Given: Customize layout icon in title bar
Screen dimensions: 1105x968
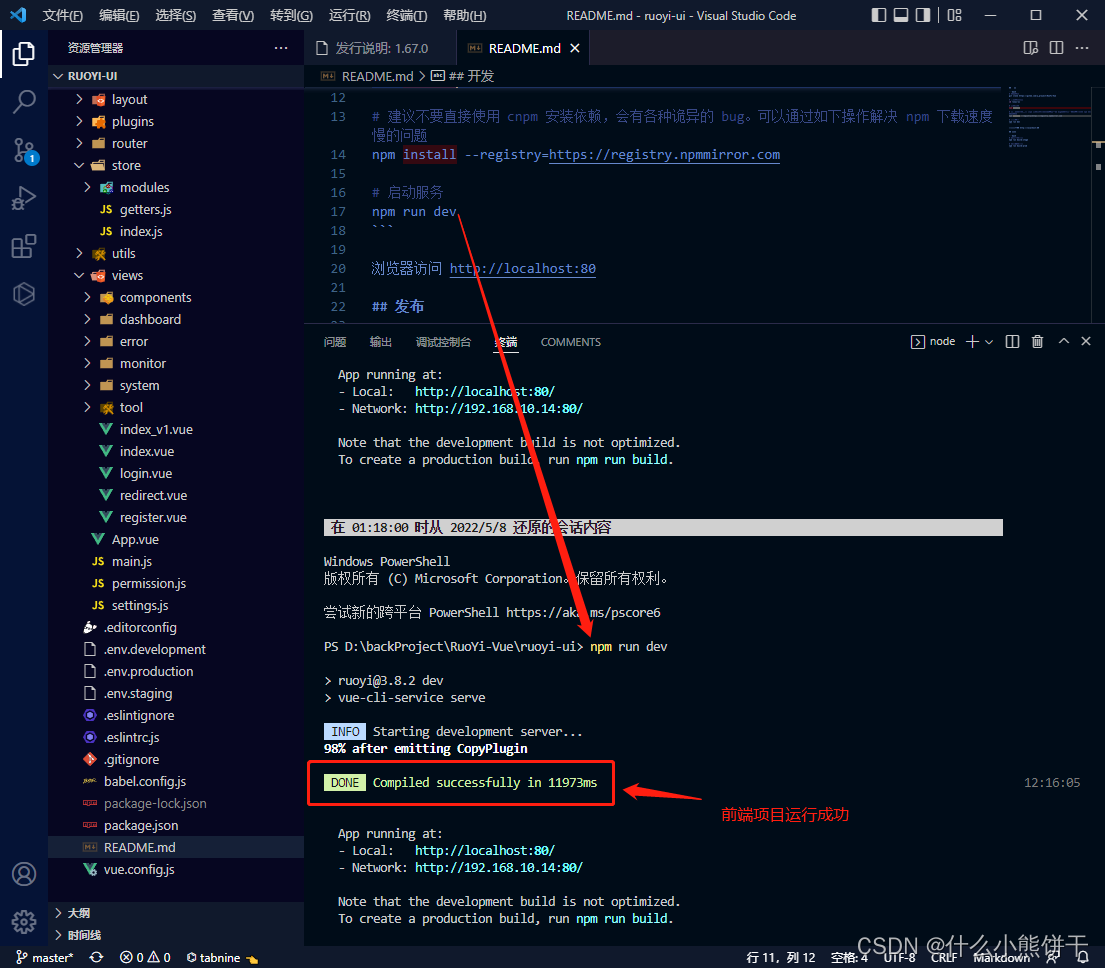Looking at the screenshot, I should 954,15.
